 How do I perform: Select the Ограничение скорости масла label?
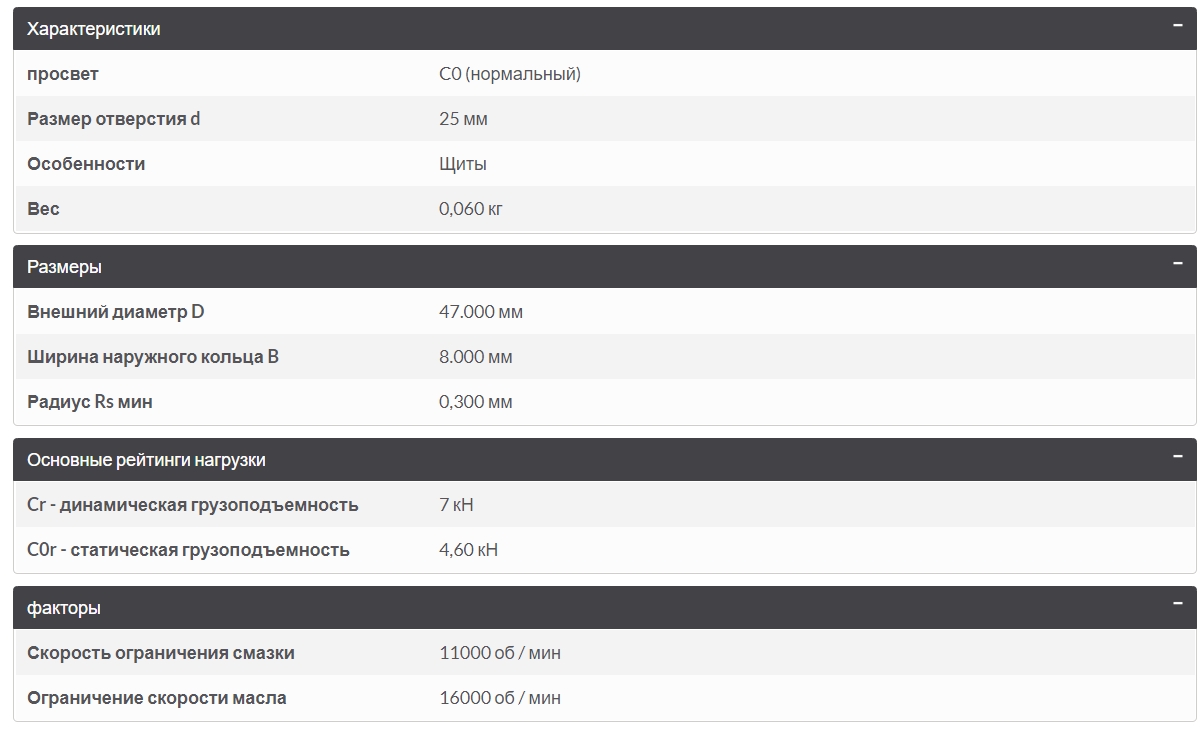coord(157,698)
